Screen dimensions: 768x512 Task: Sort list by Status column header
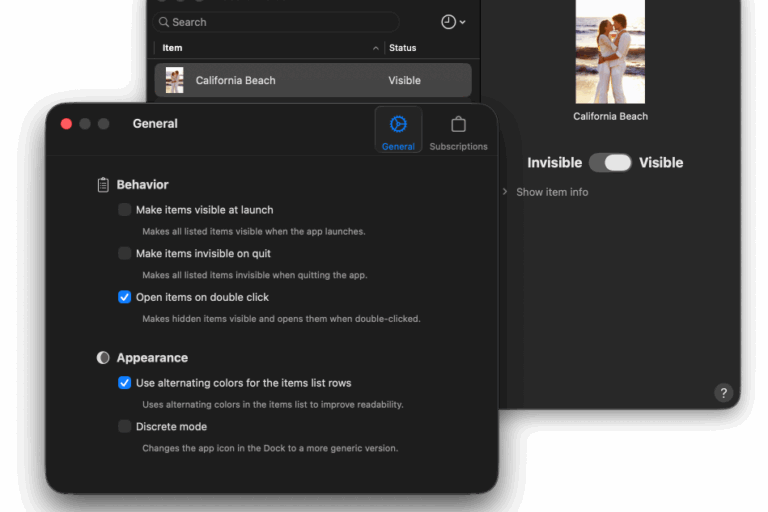point(403,48)
